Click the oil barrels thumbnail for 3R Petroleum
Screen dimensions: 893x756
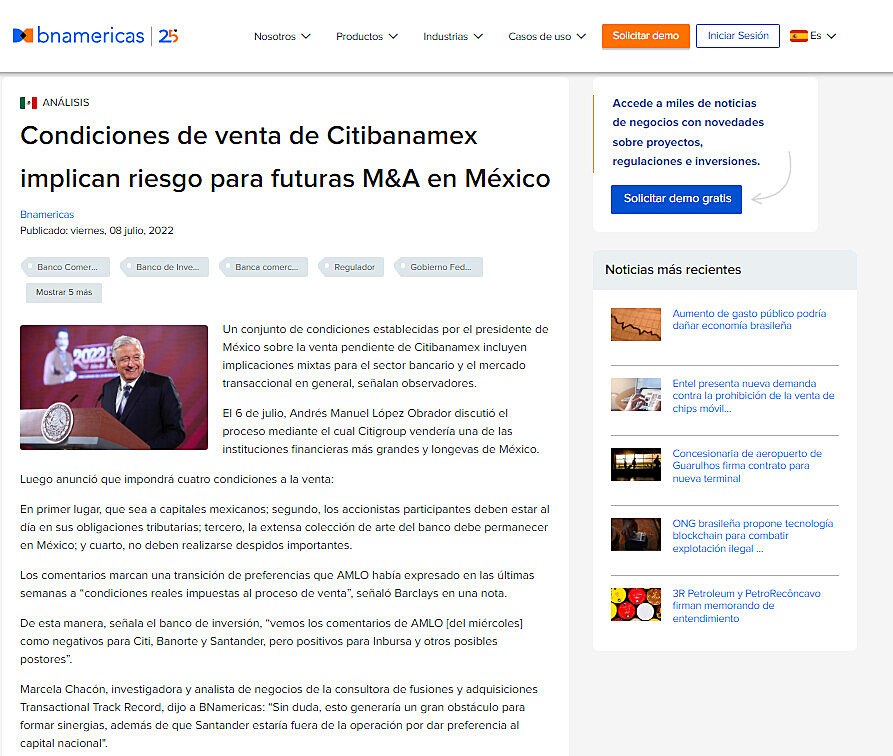[636, 604]
